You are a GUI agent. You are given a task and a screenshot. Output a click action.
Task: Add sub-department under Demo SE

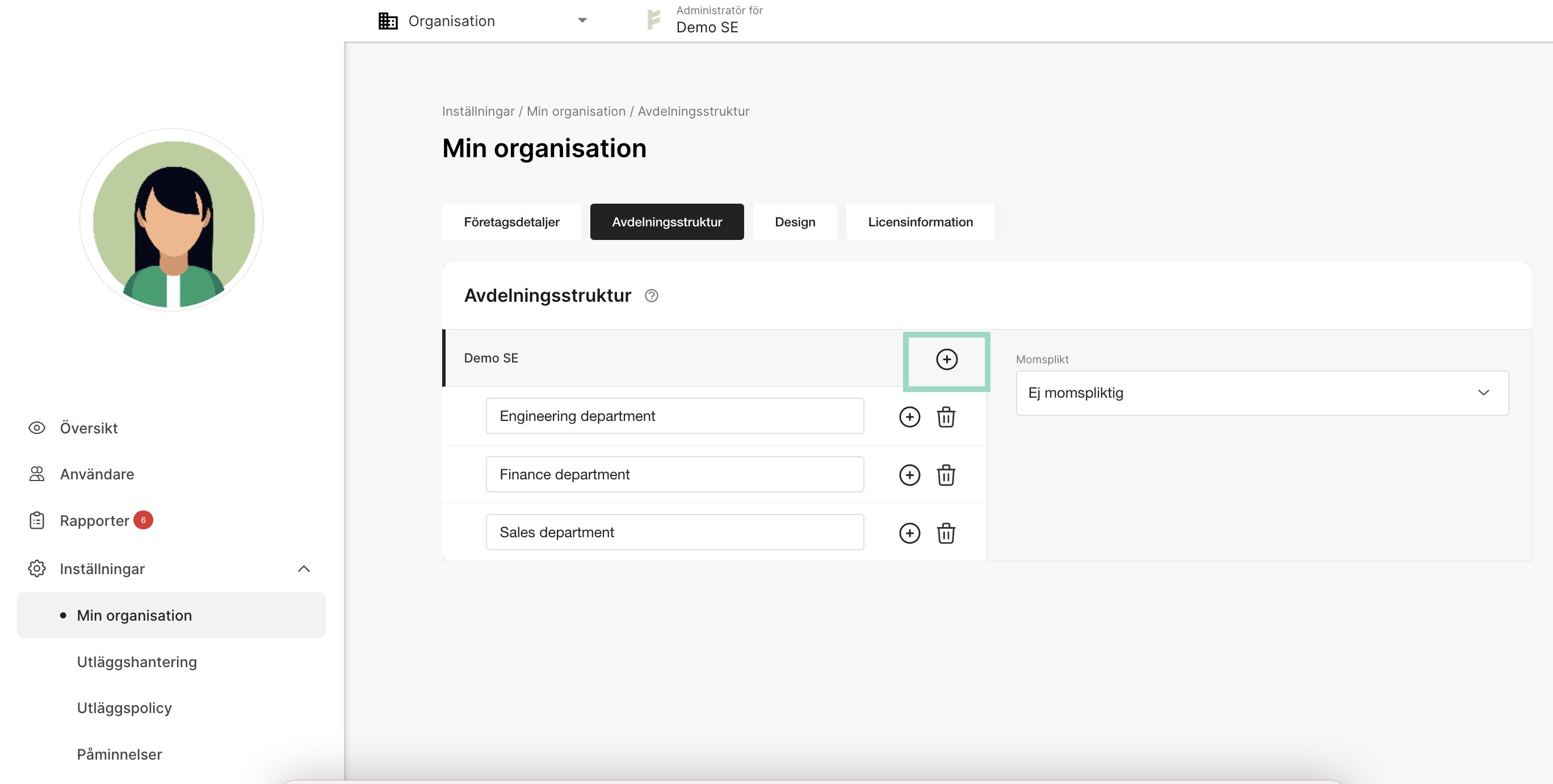coord(947,359)
